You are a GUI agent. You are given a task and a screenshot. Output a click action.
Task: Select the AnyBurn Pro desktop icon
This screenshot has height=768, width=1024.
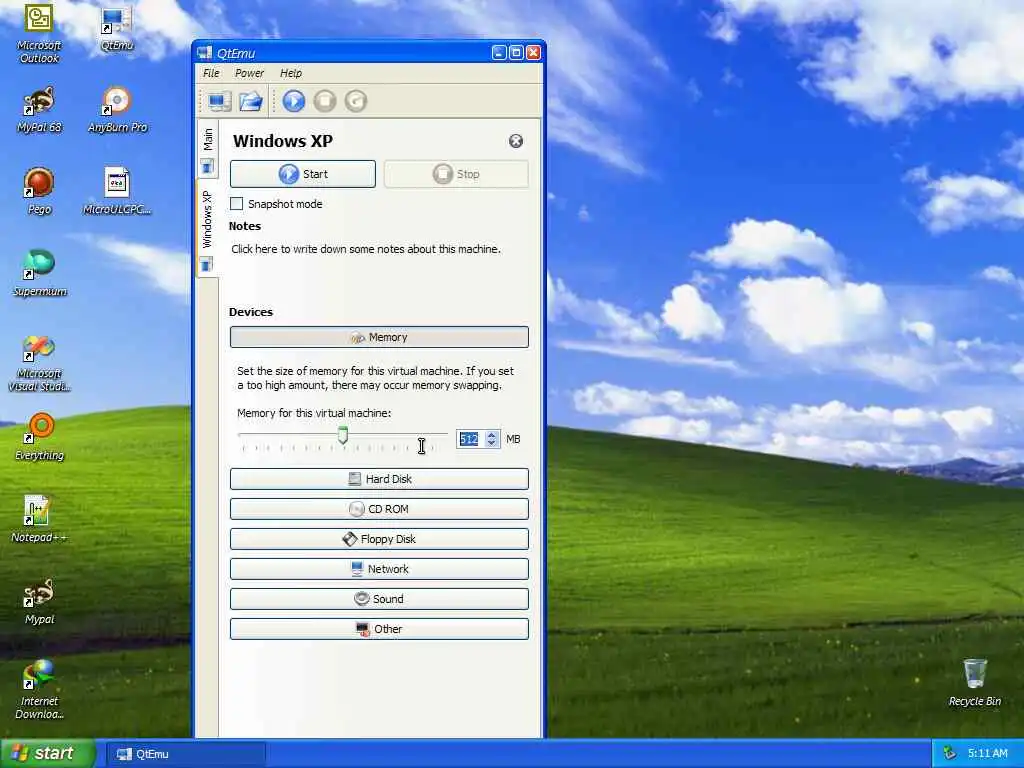click(x=118, y=110)
